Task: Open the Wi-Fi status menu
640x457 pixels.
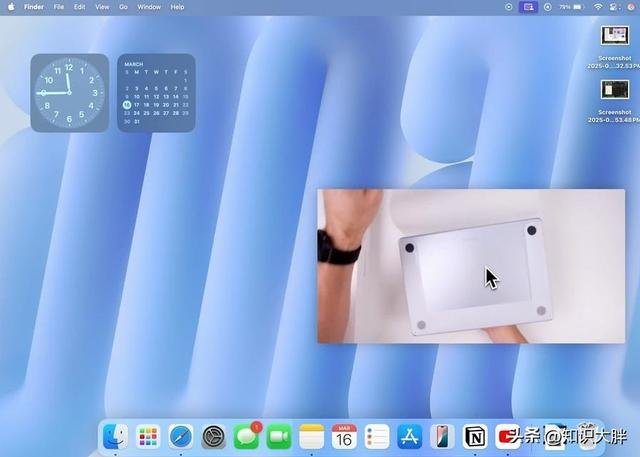Action: tap(598, 6)
